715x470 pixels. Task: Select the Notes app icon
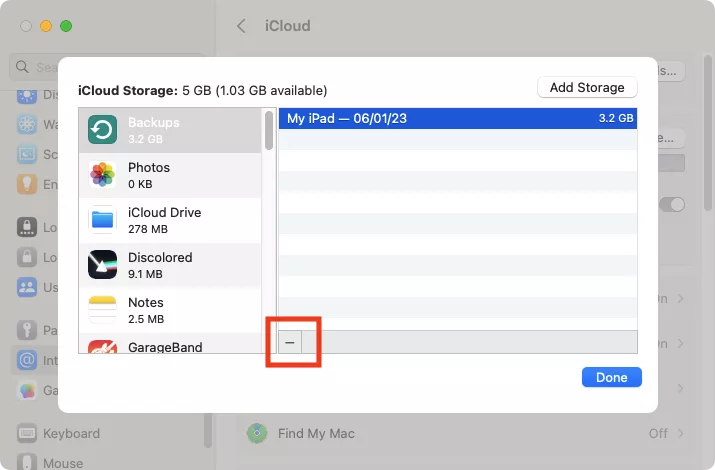pyautogui.click(x=102, y=310)
